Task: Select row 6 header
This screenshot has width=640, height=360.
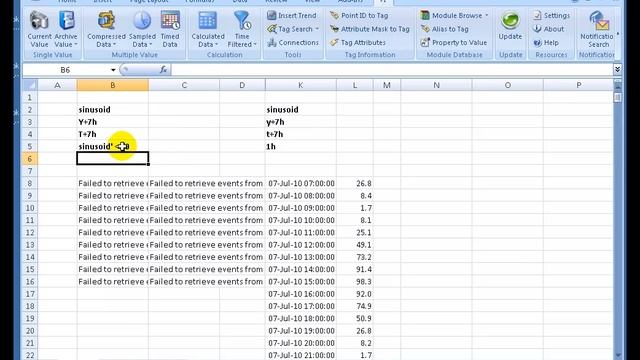Action: tap(29, 159)
